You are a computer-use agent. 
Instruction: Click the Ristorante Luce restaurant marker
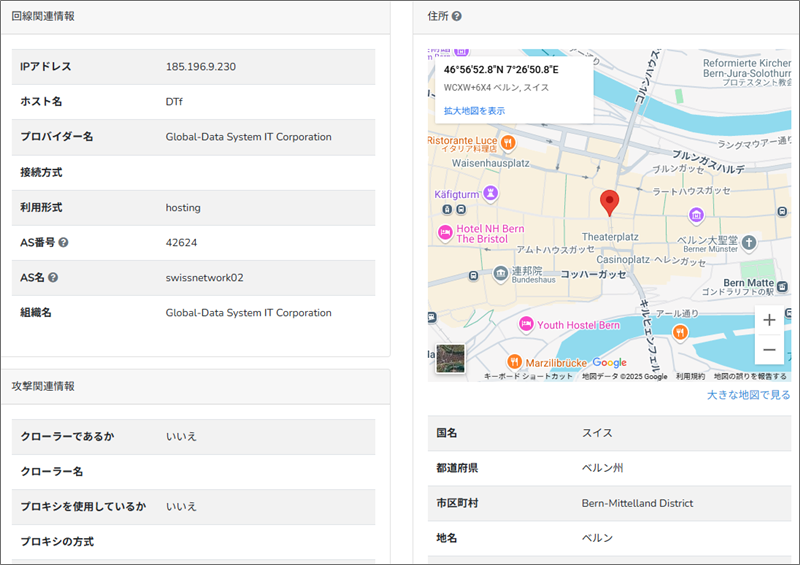[508, 142]
